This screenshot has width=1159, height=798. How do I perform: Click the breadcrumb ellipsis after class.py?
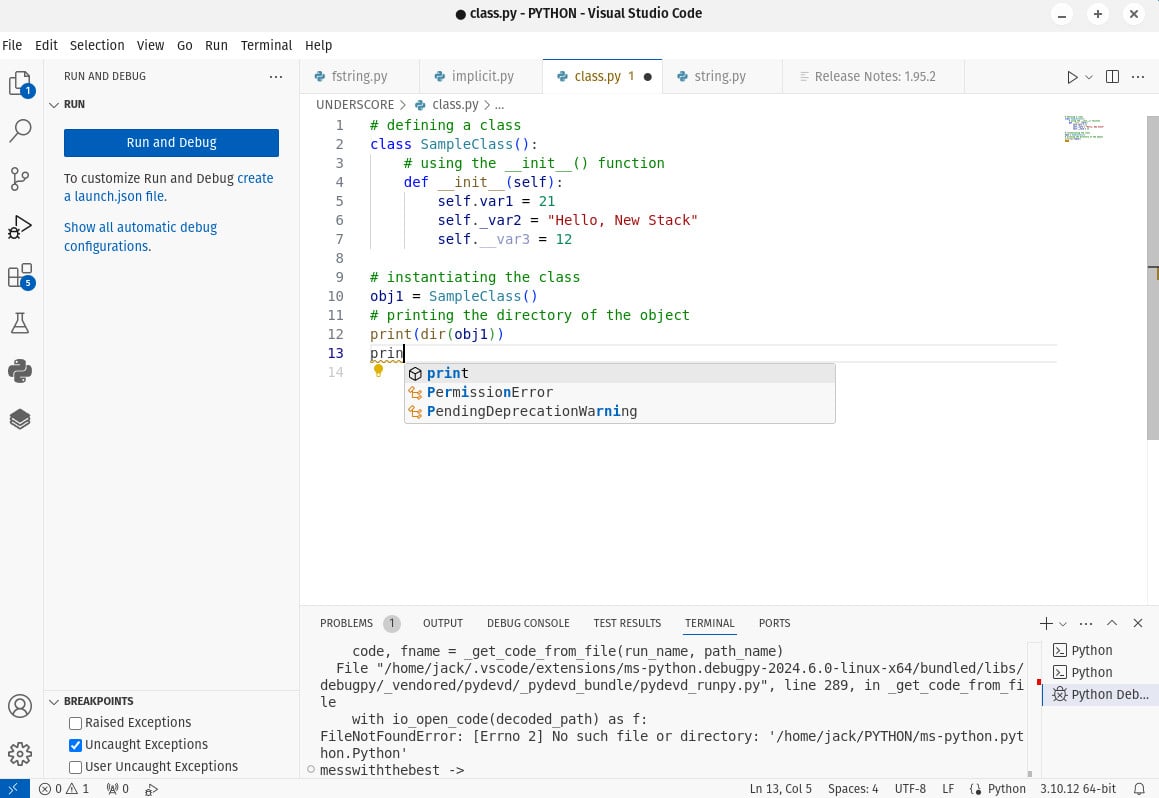coord(500,105)
